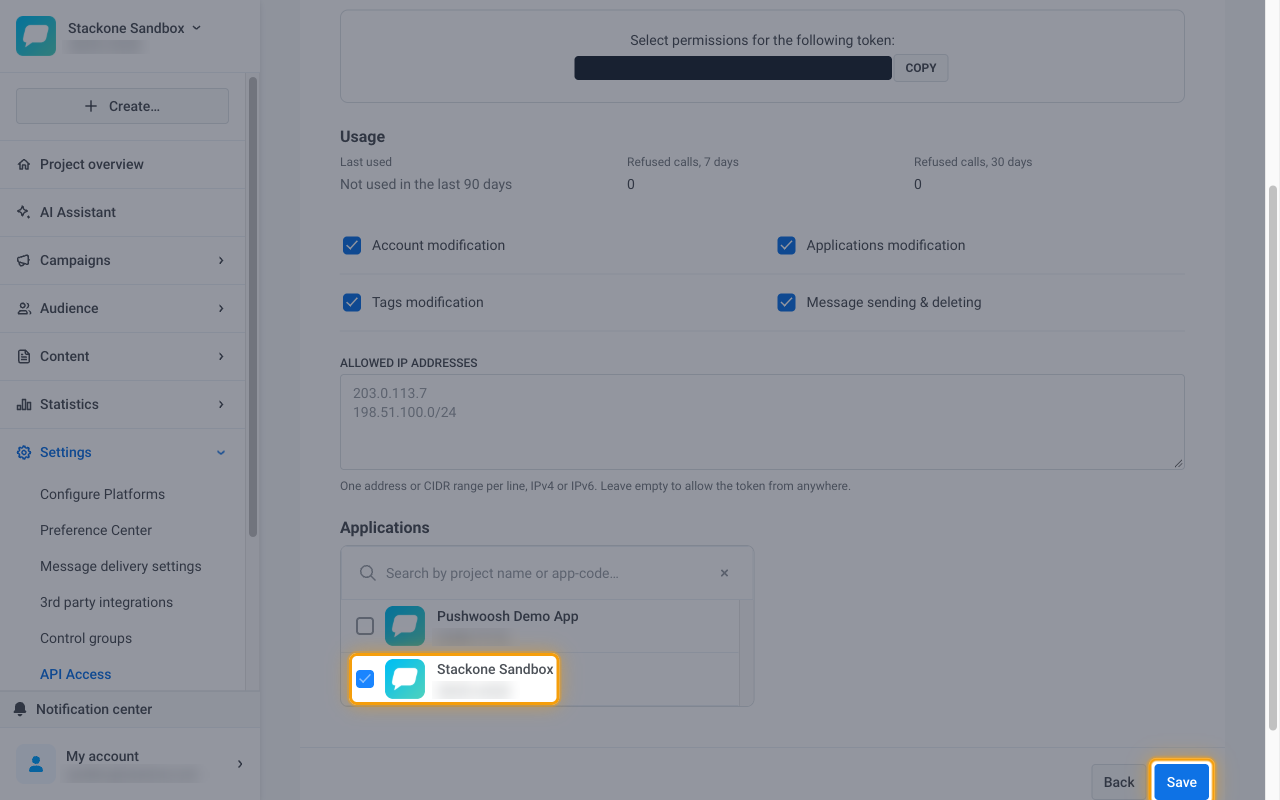Click the AI Assistant sparkle icon
This screenshot has height=800, width=1280.
tap(24, 212)
